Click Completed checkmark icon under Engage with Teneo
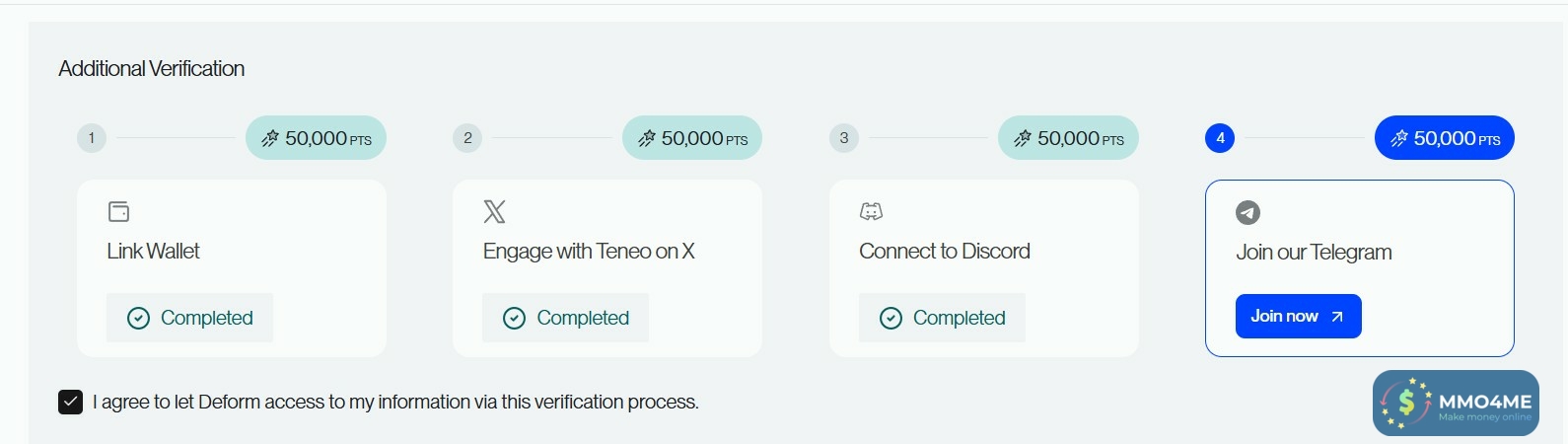The height and width of the screenshot is (444, 1568). tap(515, 318)
